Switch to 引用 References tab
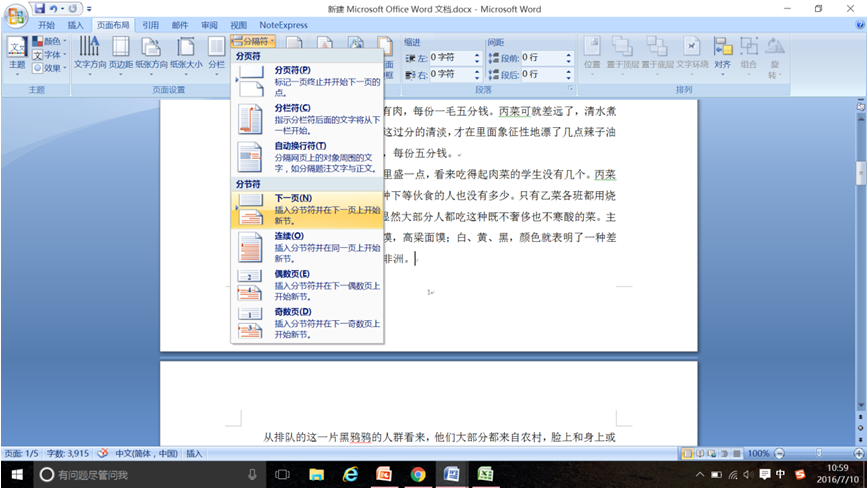 (151, 25)
